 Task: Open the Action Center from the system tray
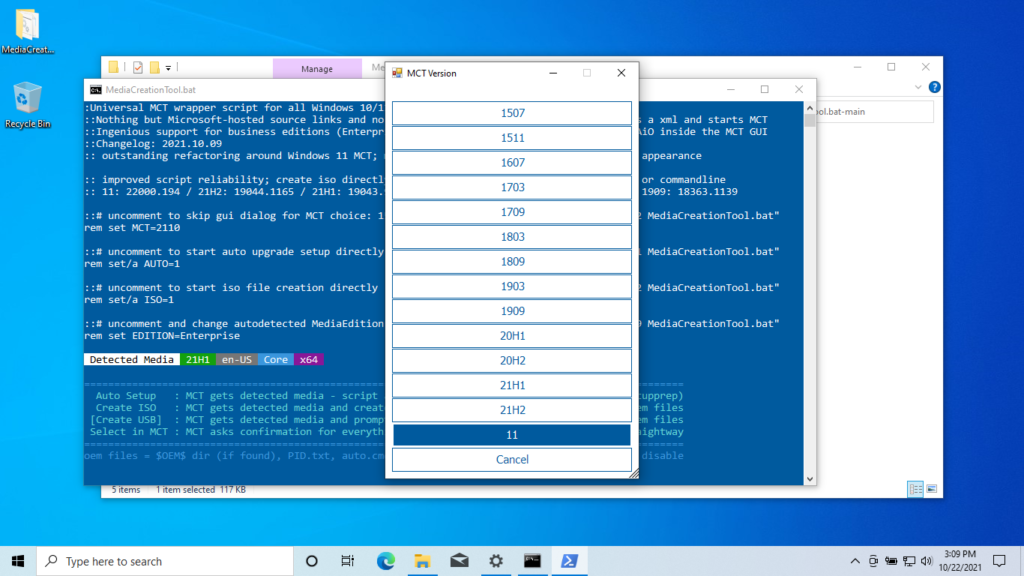coord(999,560)
